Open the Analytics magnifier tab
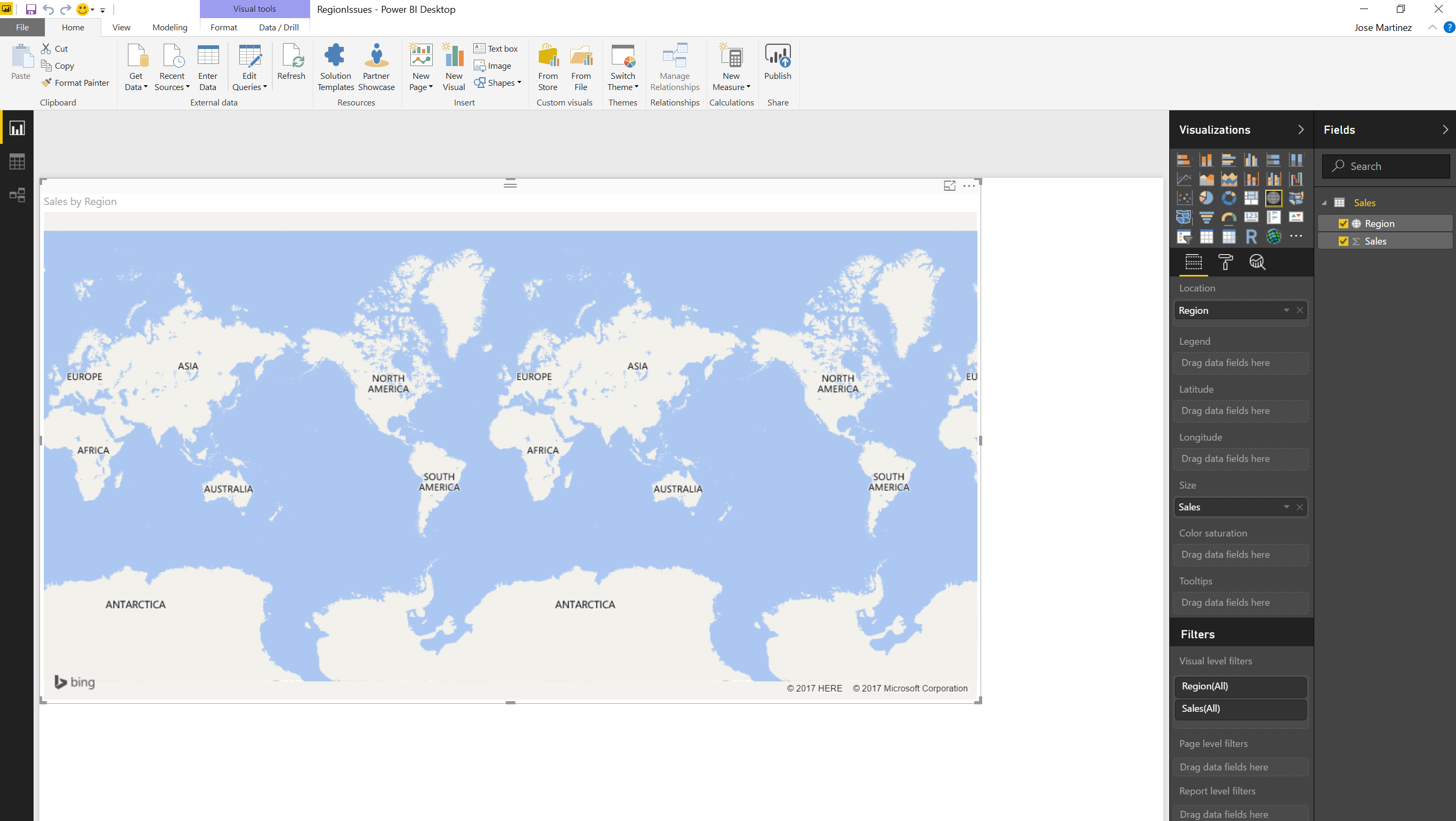The width and height of the screenshot is (1456, 821). pos(1257,262)
